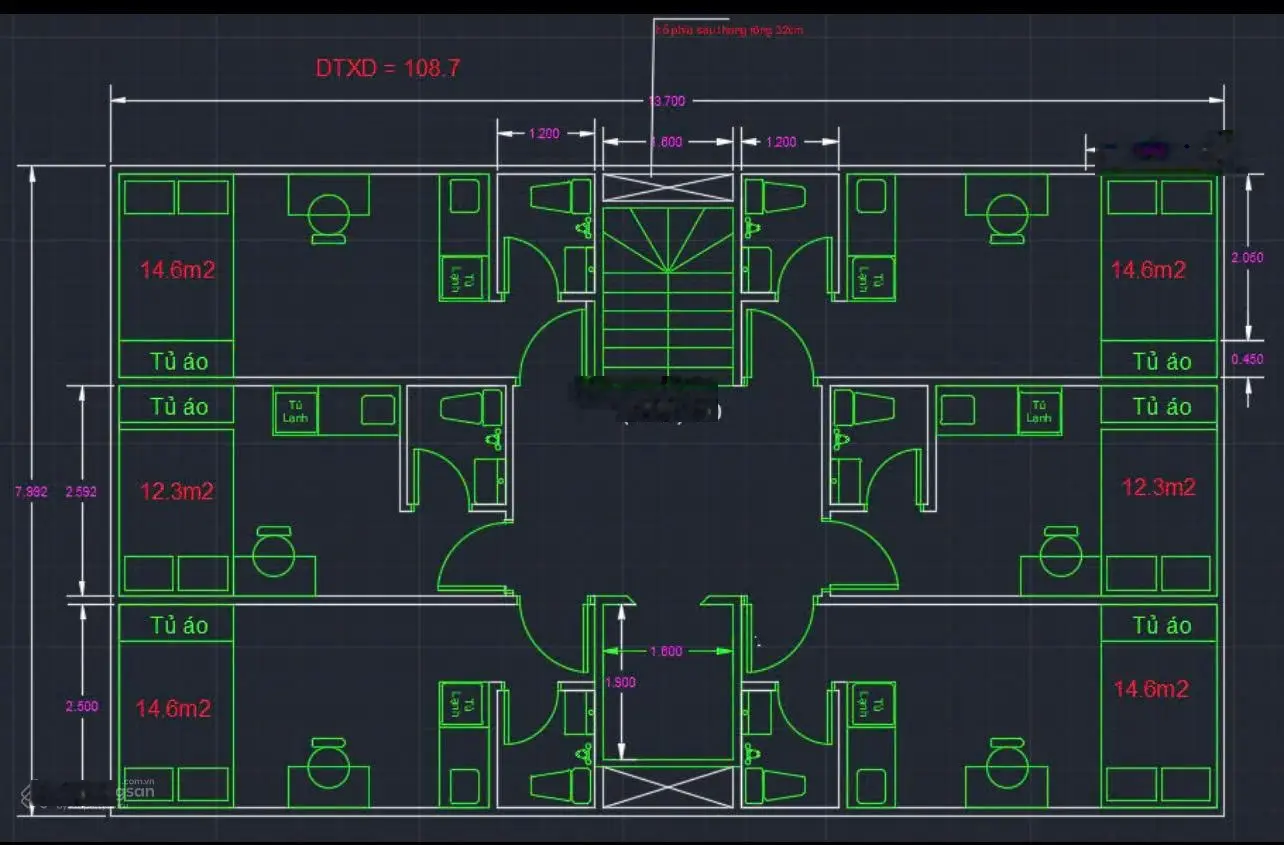This screenshot has height=845, width=1284.
Task: Click the crossed box below the lower shaft
Action: pos(668,787)
